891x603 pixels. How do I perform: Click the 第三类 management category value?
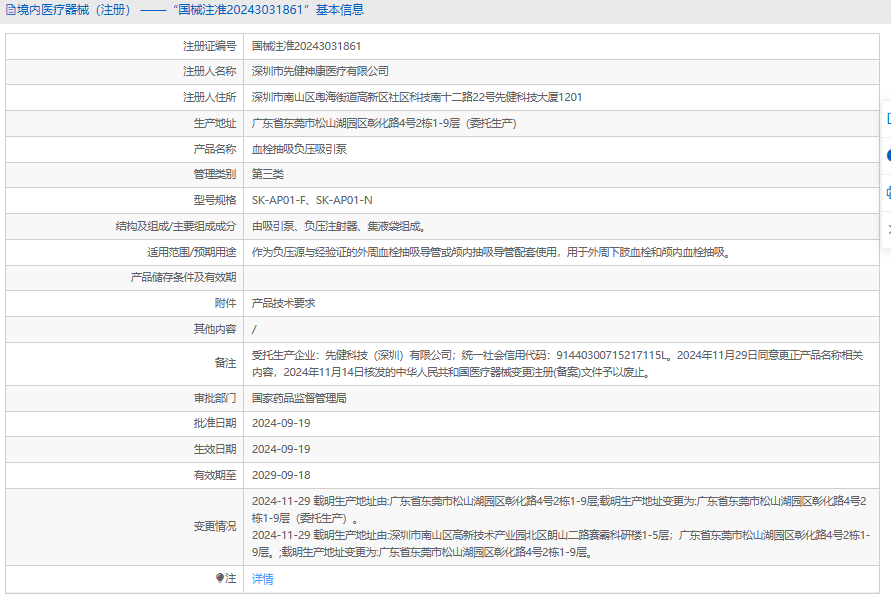point(268,175)
